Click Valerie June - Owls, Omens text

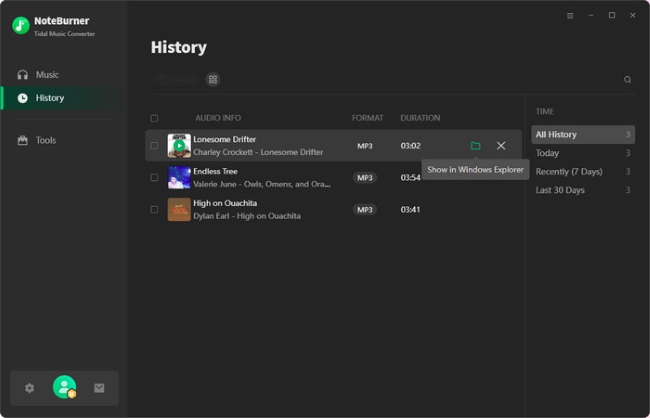(x=262, y=184)
